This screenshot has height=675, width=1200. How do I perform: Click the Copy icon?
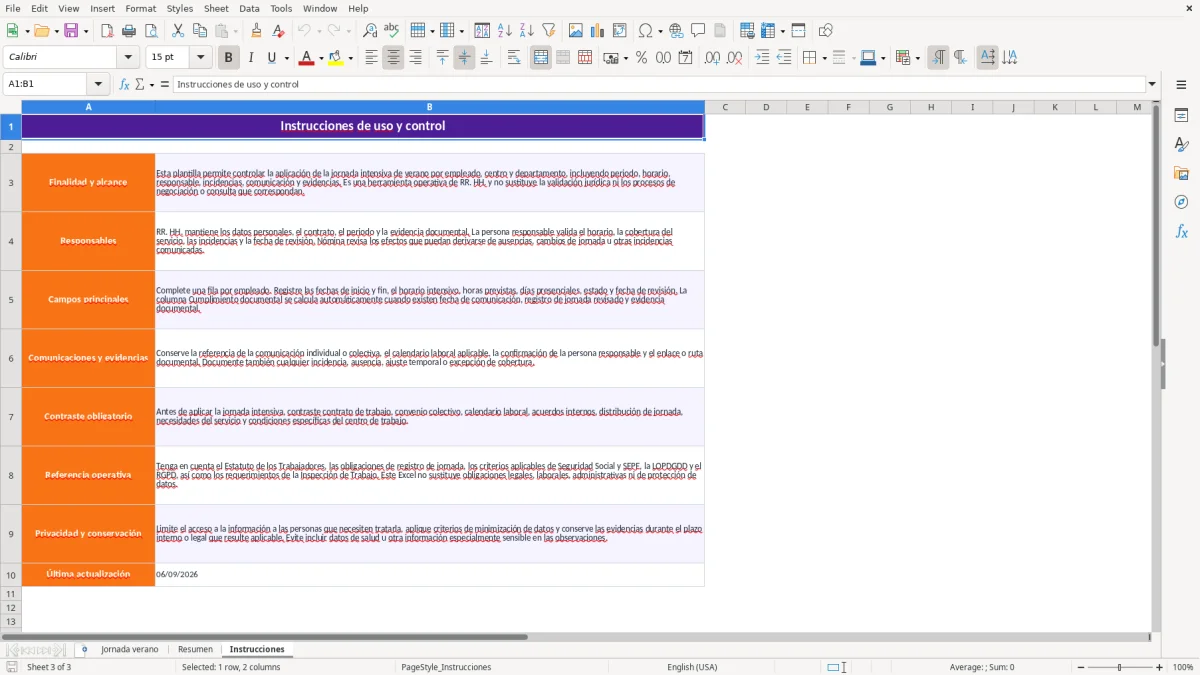click(x=200, y=31)
